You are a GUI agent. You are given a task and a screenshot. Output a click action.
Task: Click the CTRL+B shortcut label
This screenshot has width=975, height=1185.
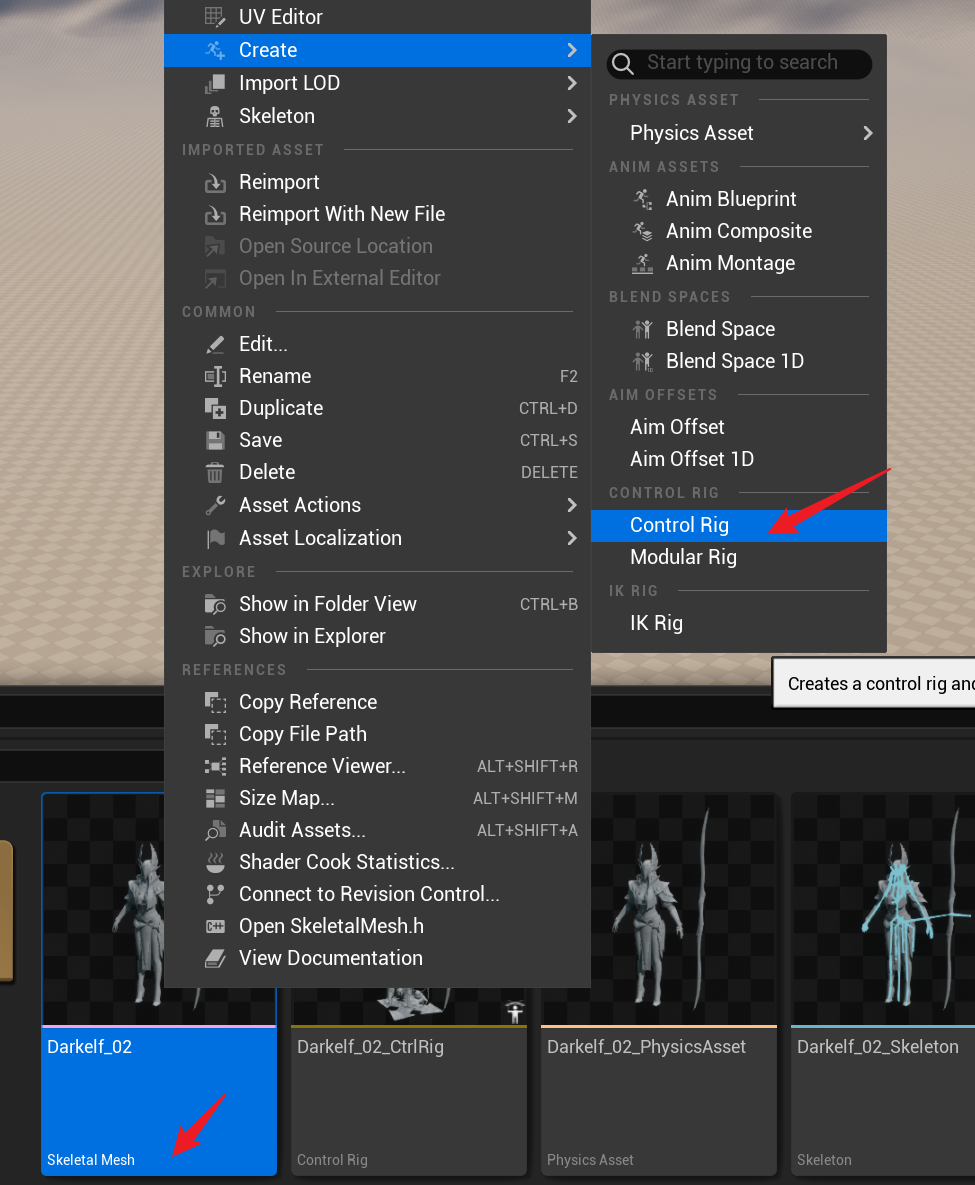(549, 605)
